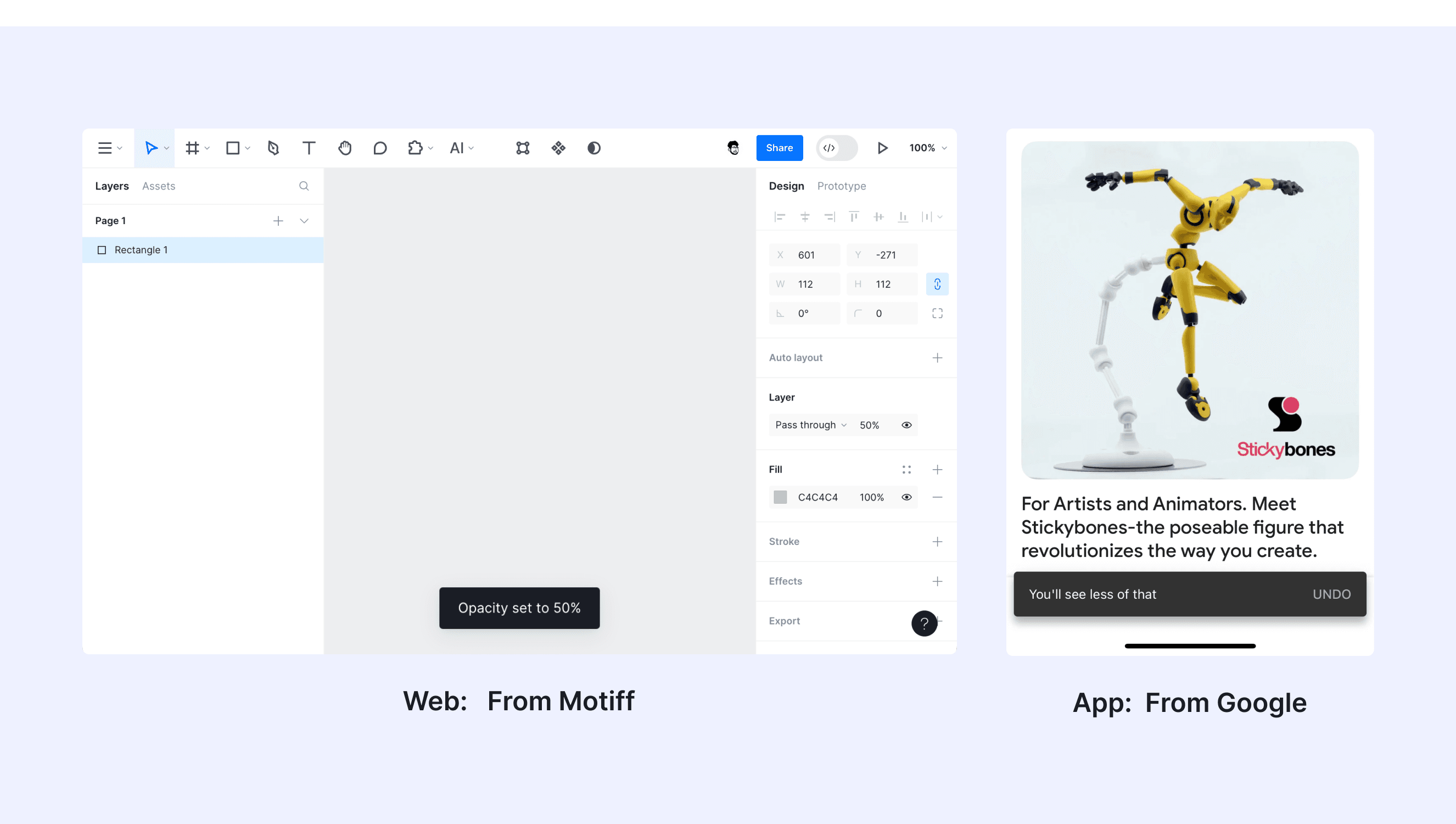This screenshot has width=1456, height=824.
Task: Click UNDO in the snackbar
Action: pos(1331,594)
